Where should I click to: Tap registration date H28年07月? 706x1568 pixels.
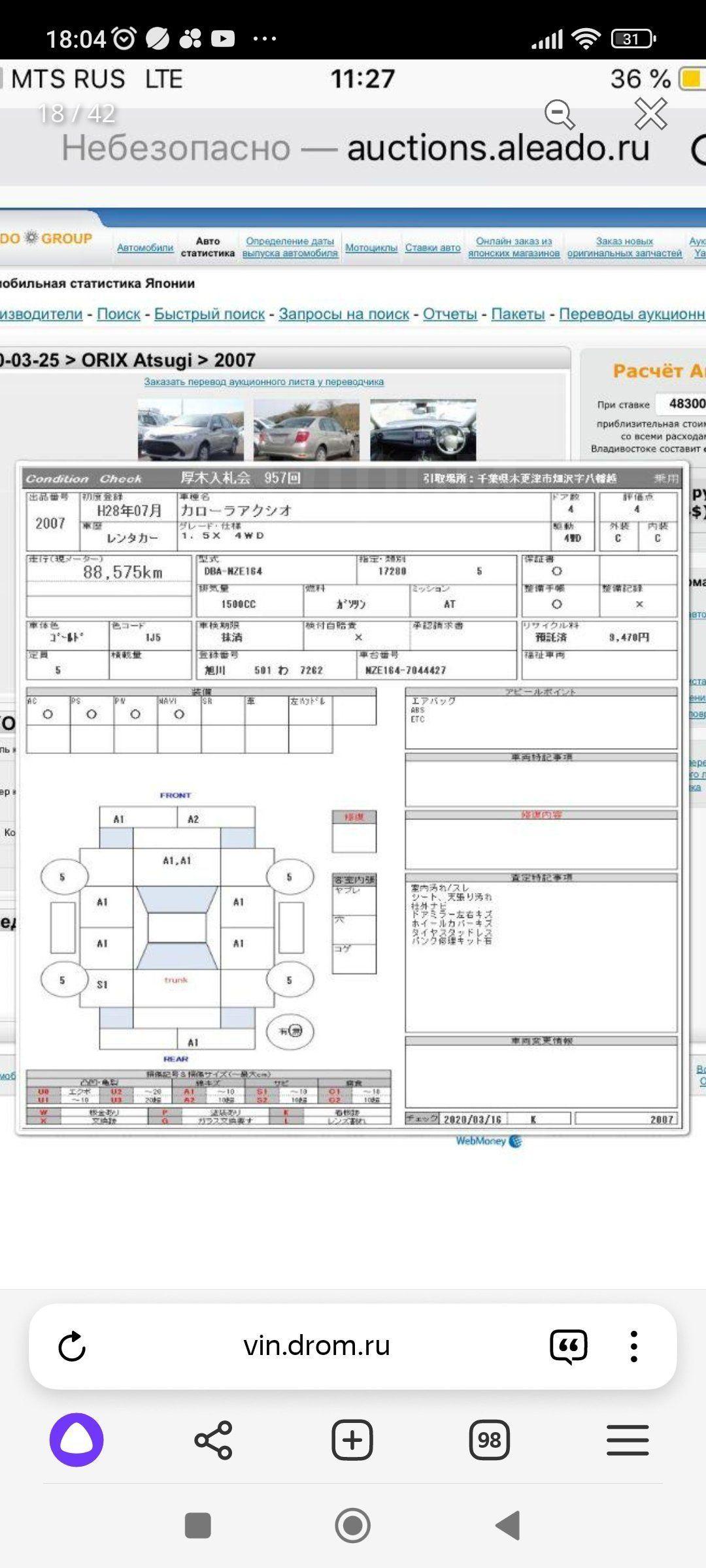click(129, 511)
